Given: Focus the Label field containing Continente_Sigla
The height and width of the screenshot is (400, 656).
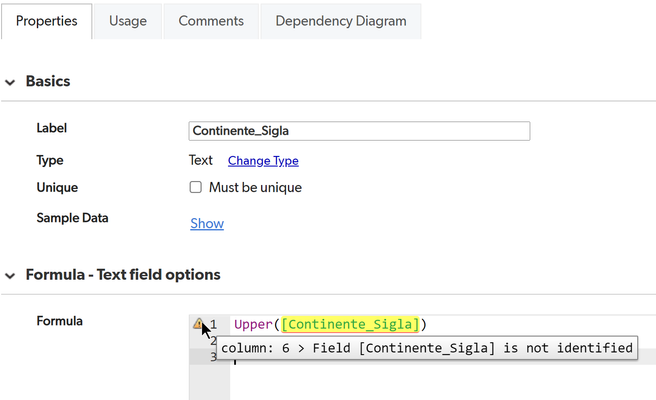Looking at the screenshot, I should click(359, 131).
